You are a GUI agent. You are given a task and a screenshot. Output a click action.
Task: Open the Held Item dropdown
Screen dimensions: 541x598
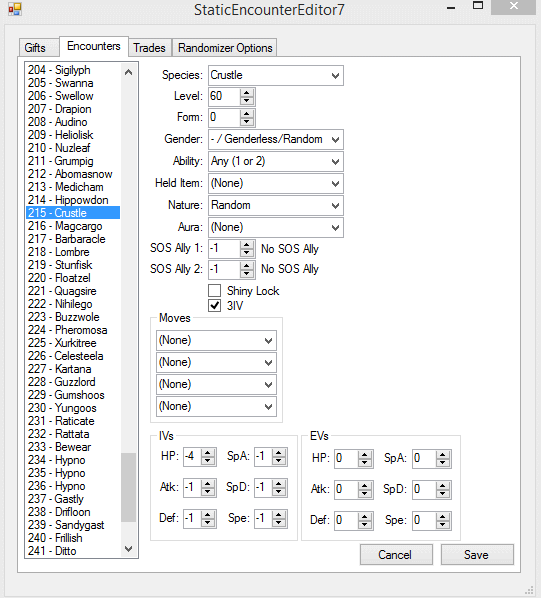click(276, 184)
